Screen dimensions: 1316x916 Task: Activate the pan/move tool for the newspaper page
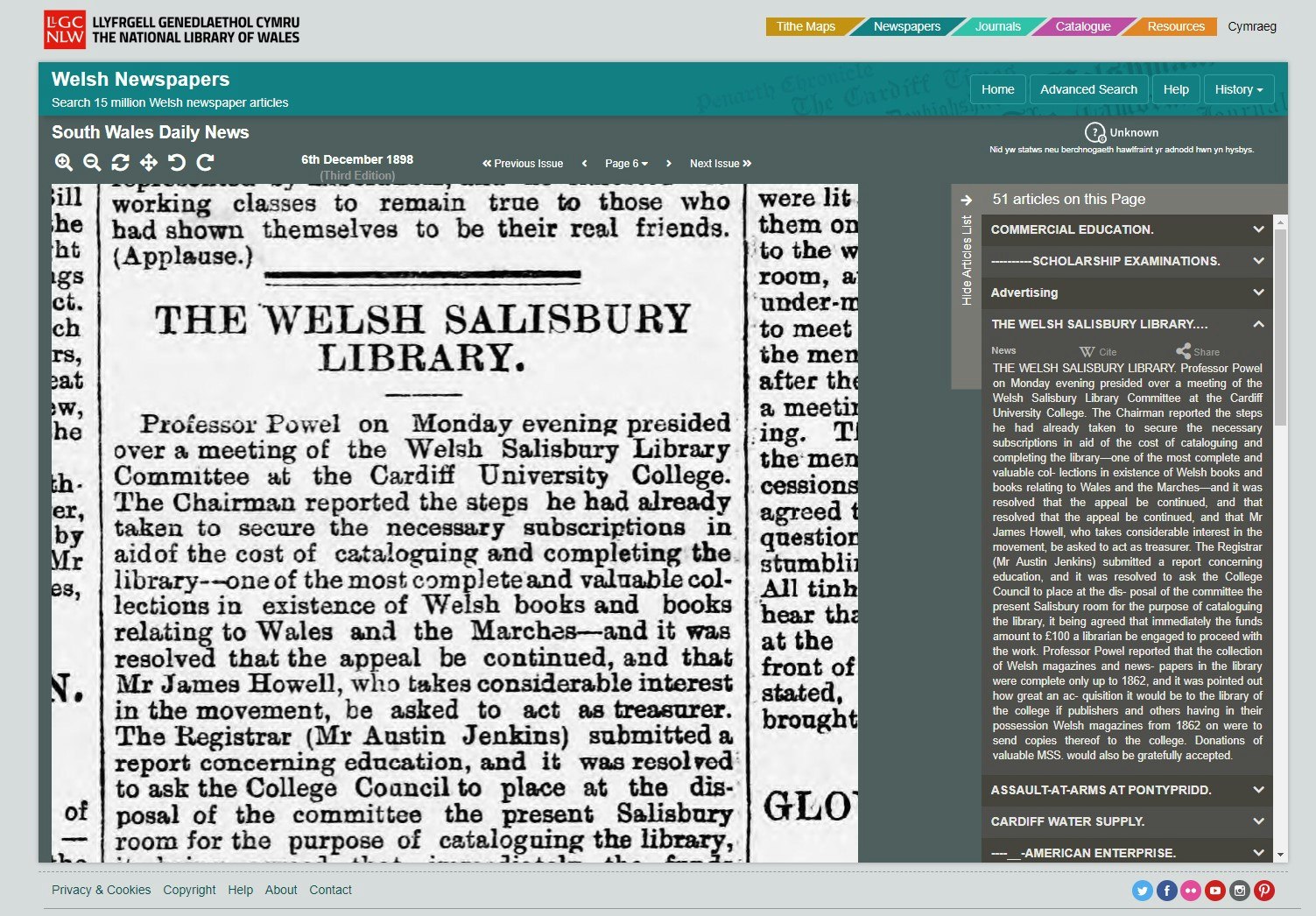point(149,162)
